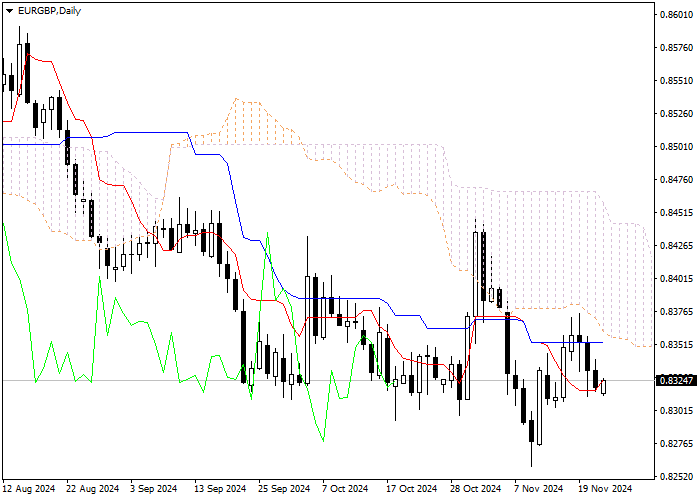Select price level 0.86010 on the scale
This screenshot has width=700, height=500.
[677, 15]
